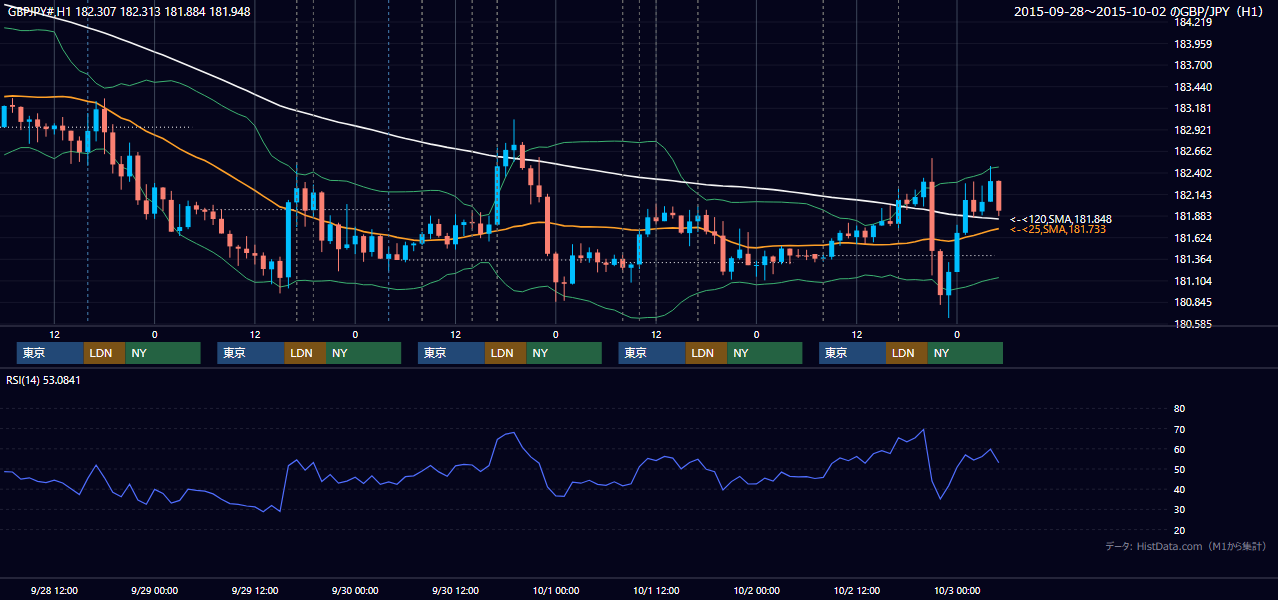Click the 9/29 00:00 time axis label
Image resolution: width=1278 pixels, height=600 pixels.
click(x=154, y=590)
